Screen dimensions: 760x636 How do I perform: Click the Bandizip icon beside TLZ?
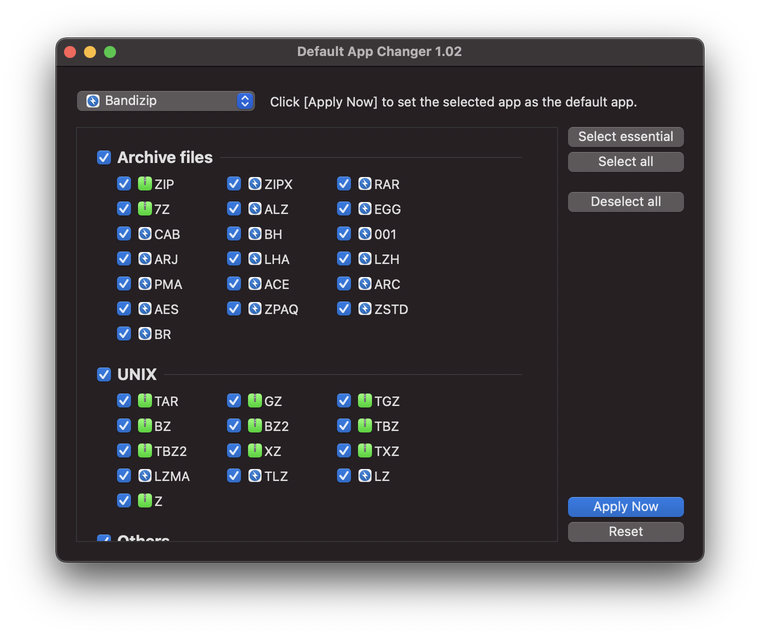254,476
